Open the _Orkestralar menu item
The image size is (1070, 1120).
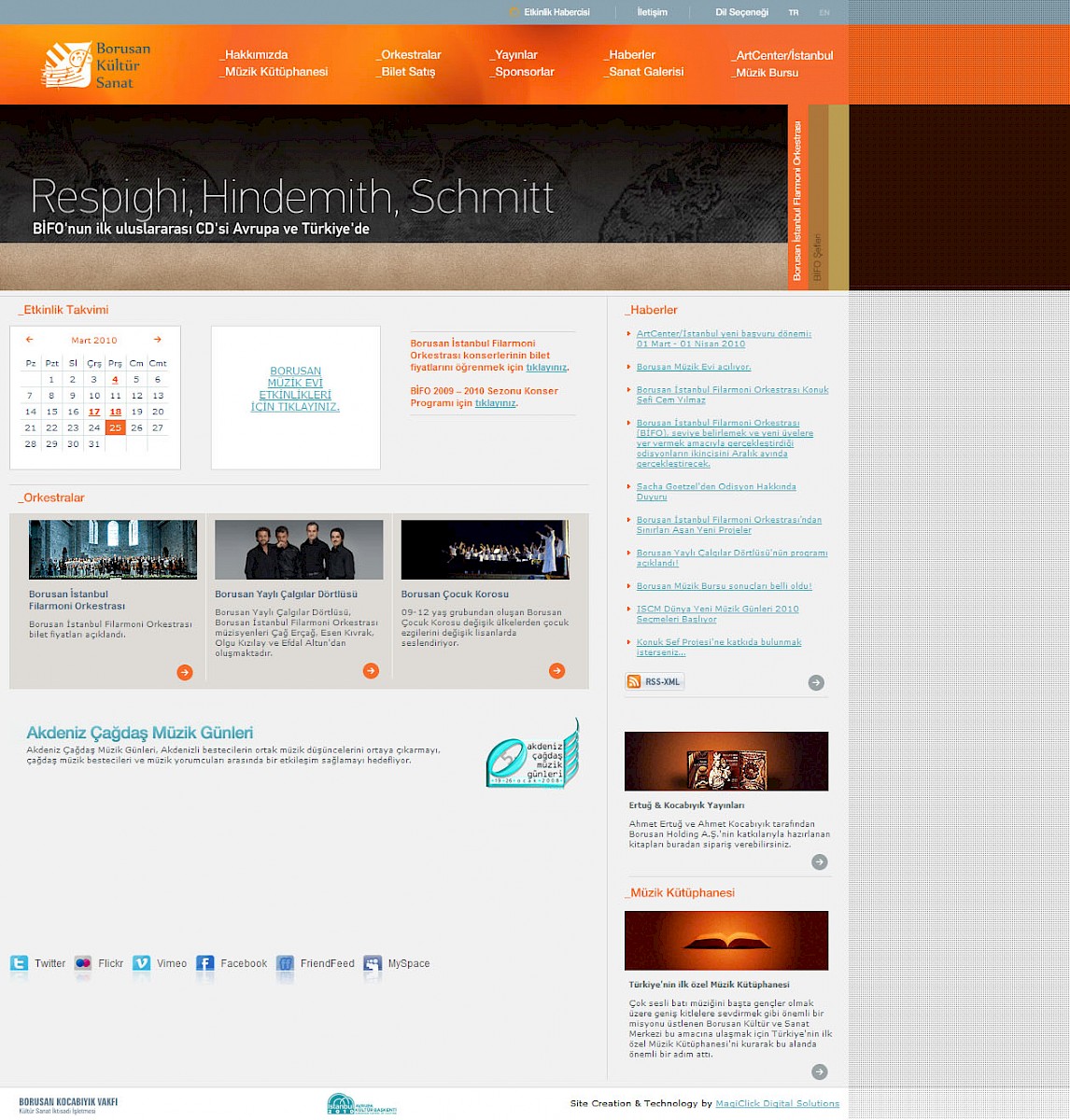click(x=408, y=55)
